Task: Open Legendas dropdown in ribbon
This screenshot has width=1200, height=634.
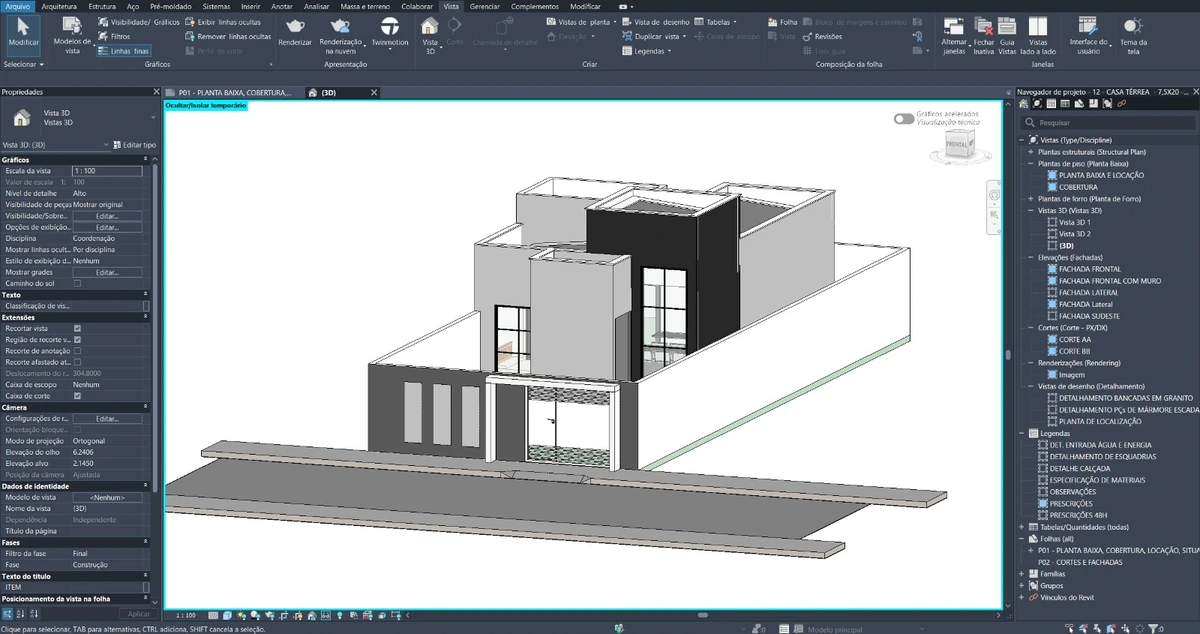Action: click(649, 50)
